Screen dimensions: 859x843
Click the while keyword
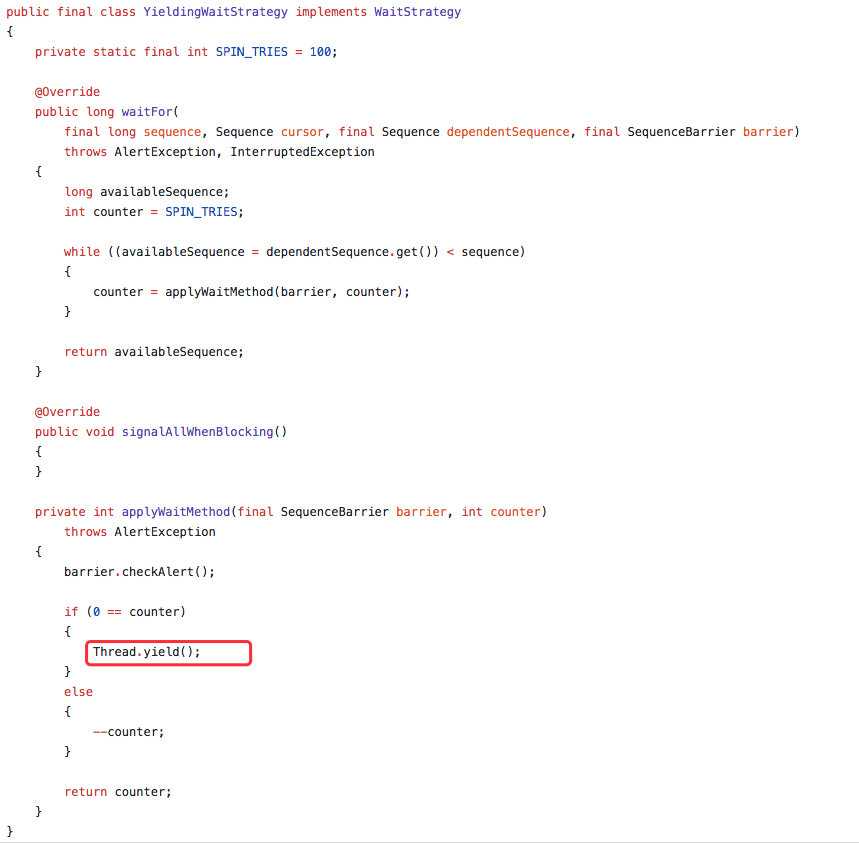pos(82,252)
